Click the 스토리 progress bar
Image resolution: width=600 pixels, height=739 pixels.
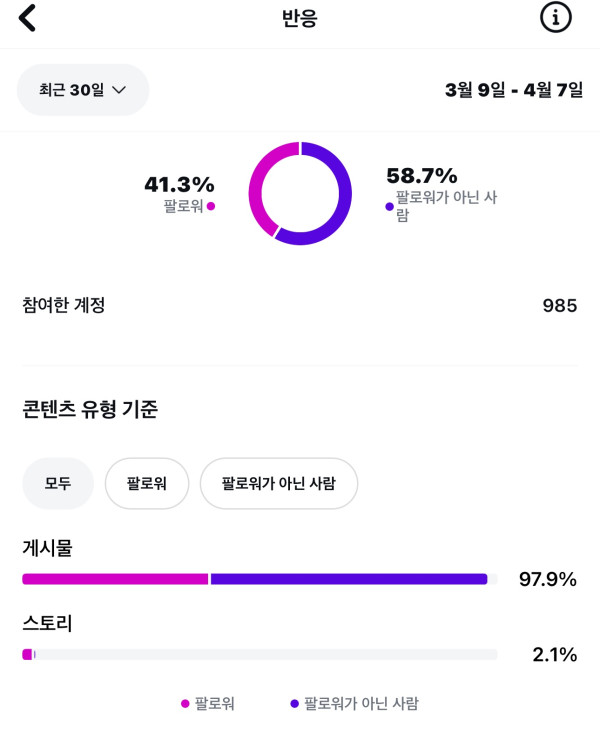pos(259,655)
